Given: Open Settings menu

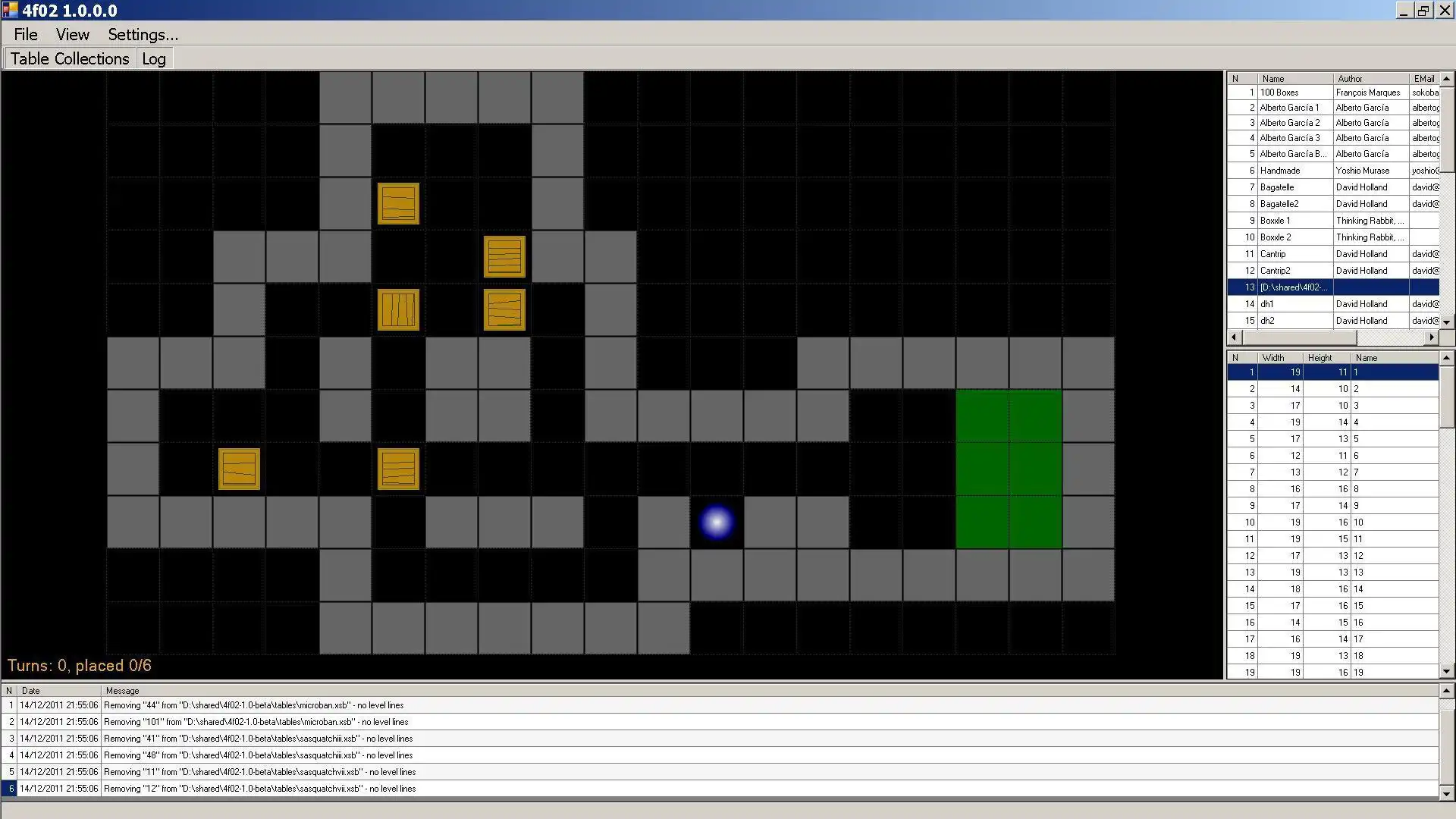Looking at the screenshot, I should tap(143, 34).
